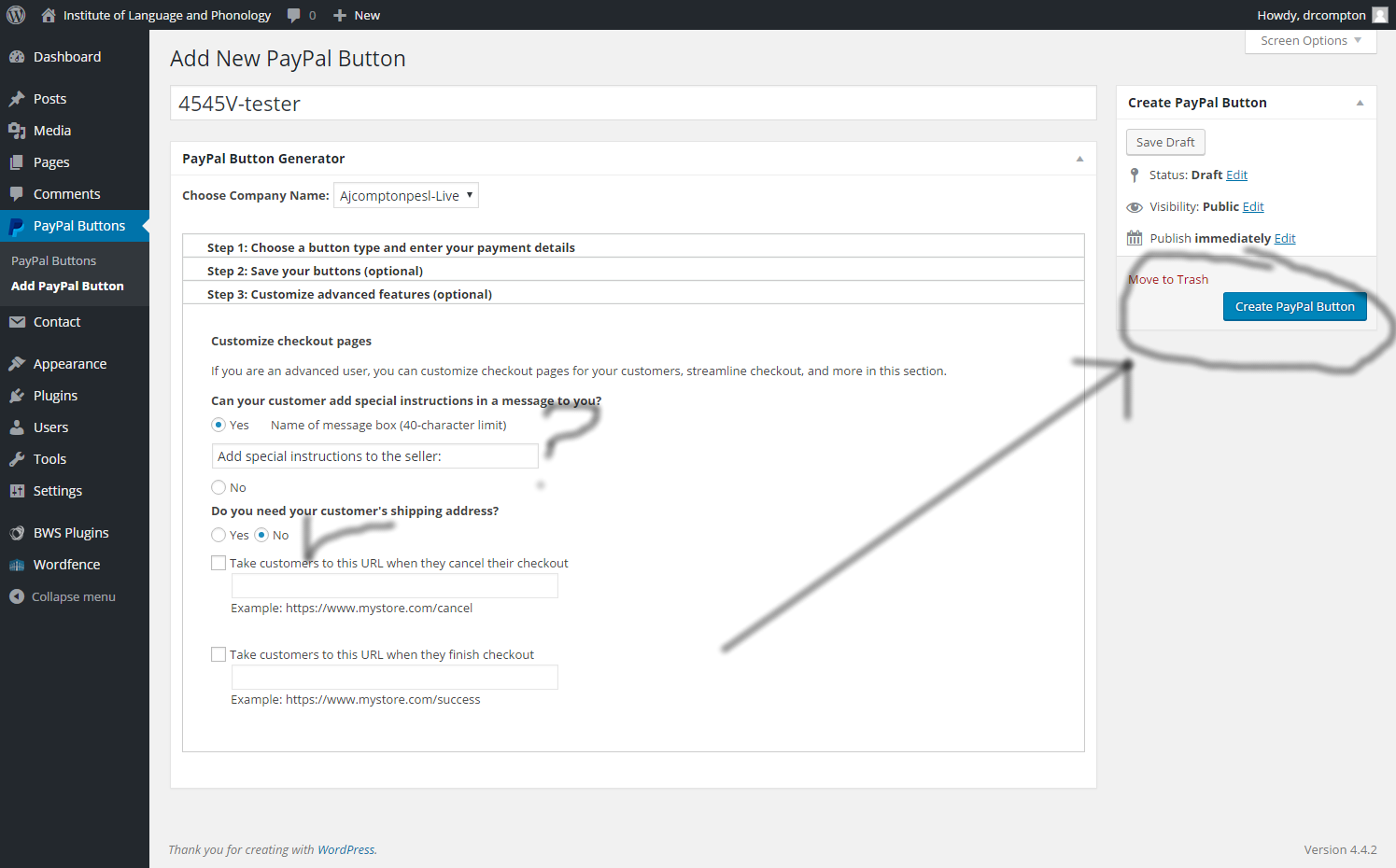Click the Visibility eye icon

click(1135, 207)
